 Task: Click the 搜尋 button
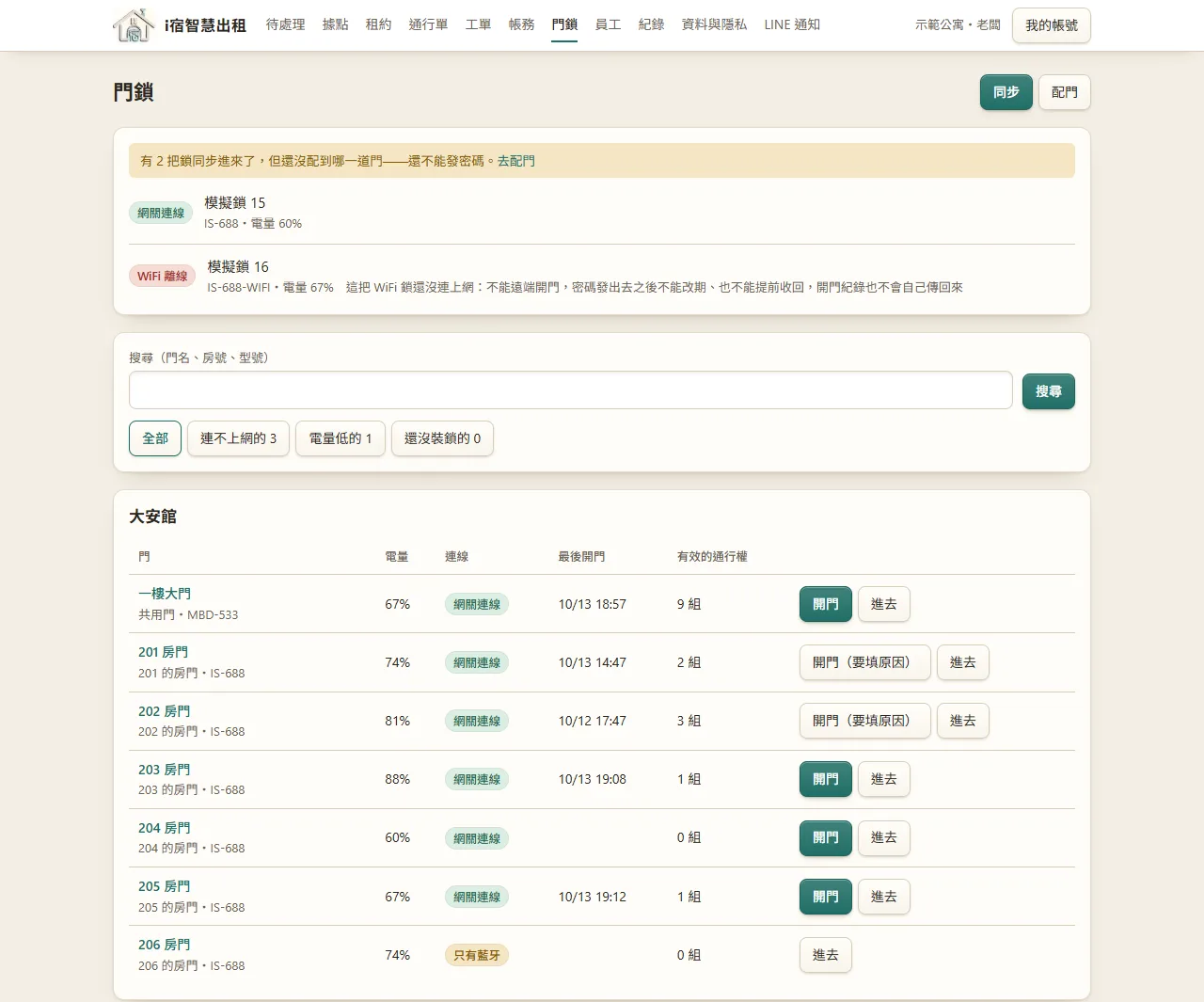[x=1048, y=391]
